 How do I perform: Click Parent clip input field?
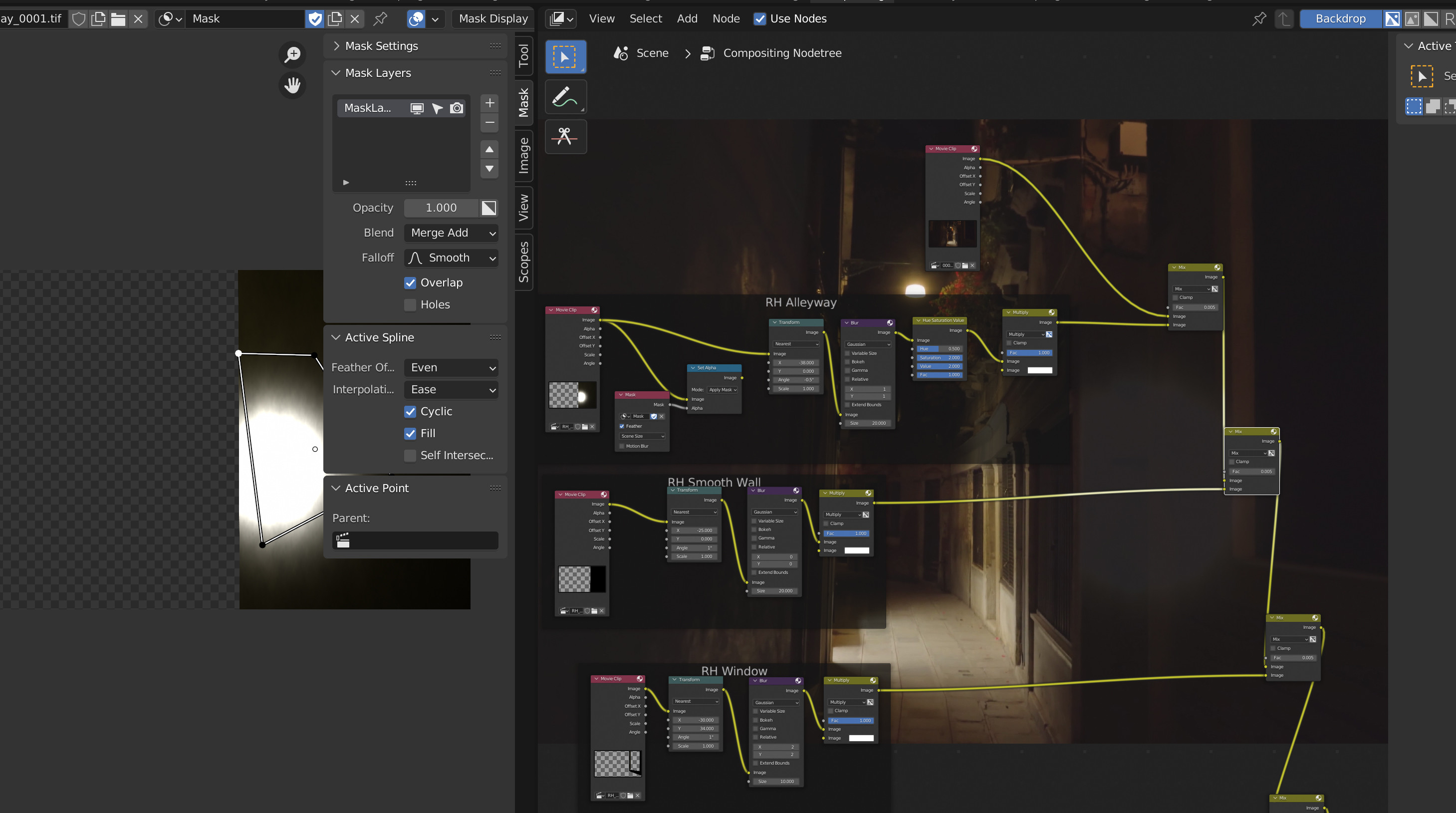click(416, 541)
